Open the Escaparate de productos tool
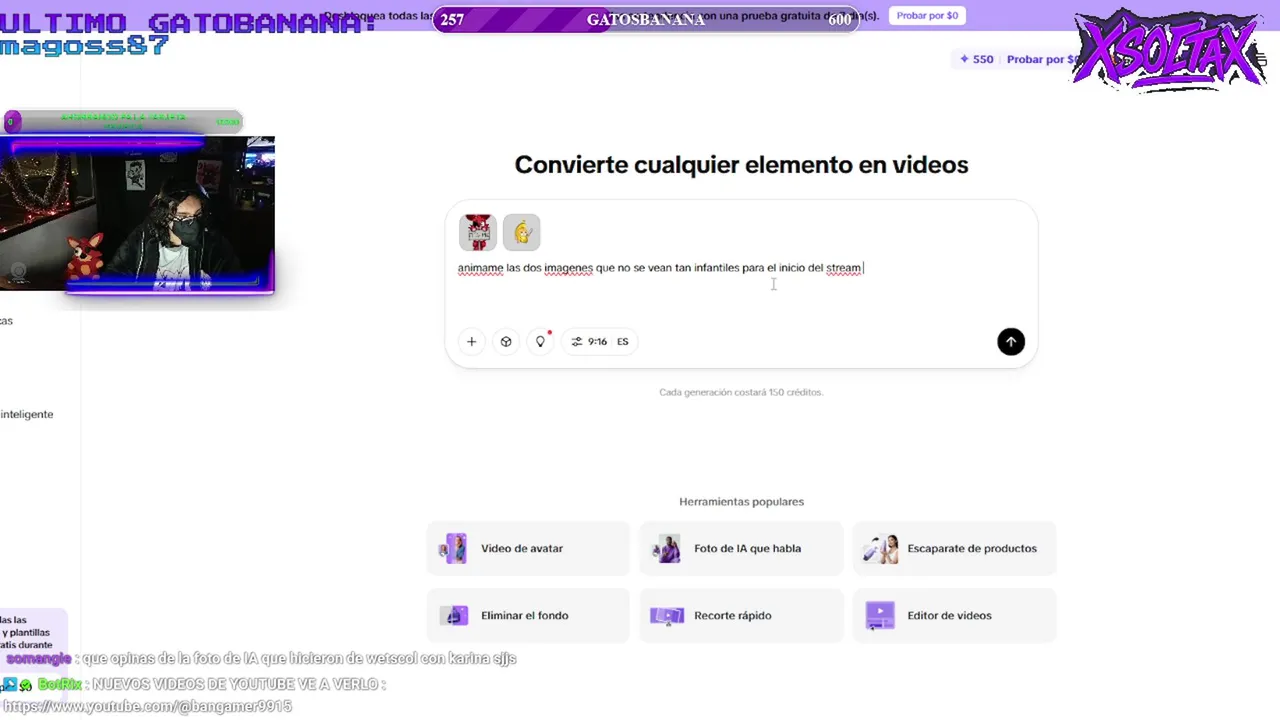 coord(954,548)
